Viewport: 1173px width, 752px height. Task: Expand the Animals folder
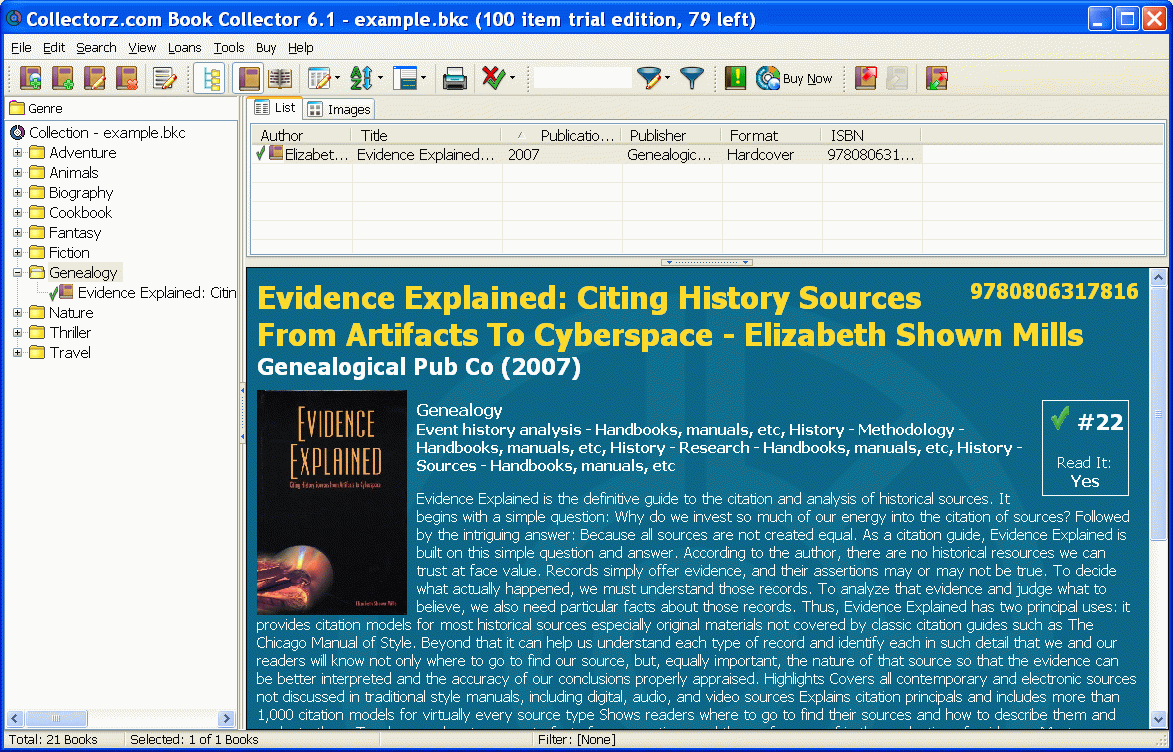pyautogui.click(x=17, y=173)
